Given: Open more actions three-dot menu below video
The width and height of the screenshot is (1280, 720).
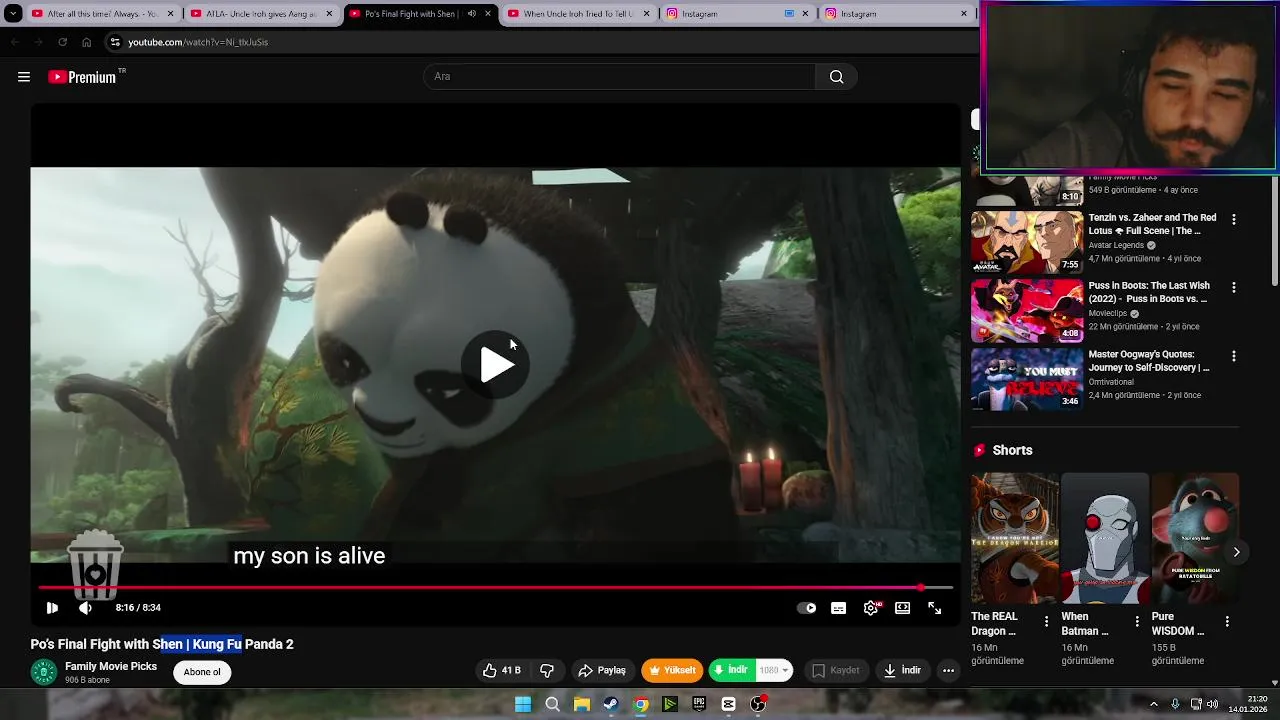Looking at the screenshot, I should click(x=948, y=670).
